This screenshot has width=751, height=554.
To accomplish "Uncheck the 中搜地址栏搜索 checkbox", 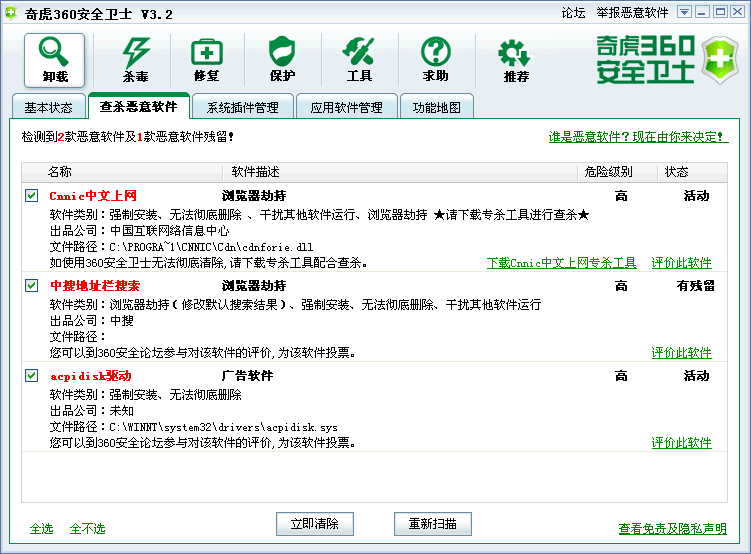I will [32, 285].
